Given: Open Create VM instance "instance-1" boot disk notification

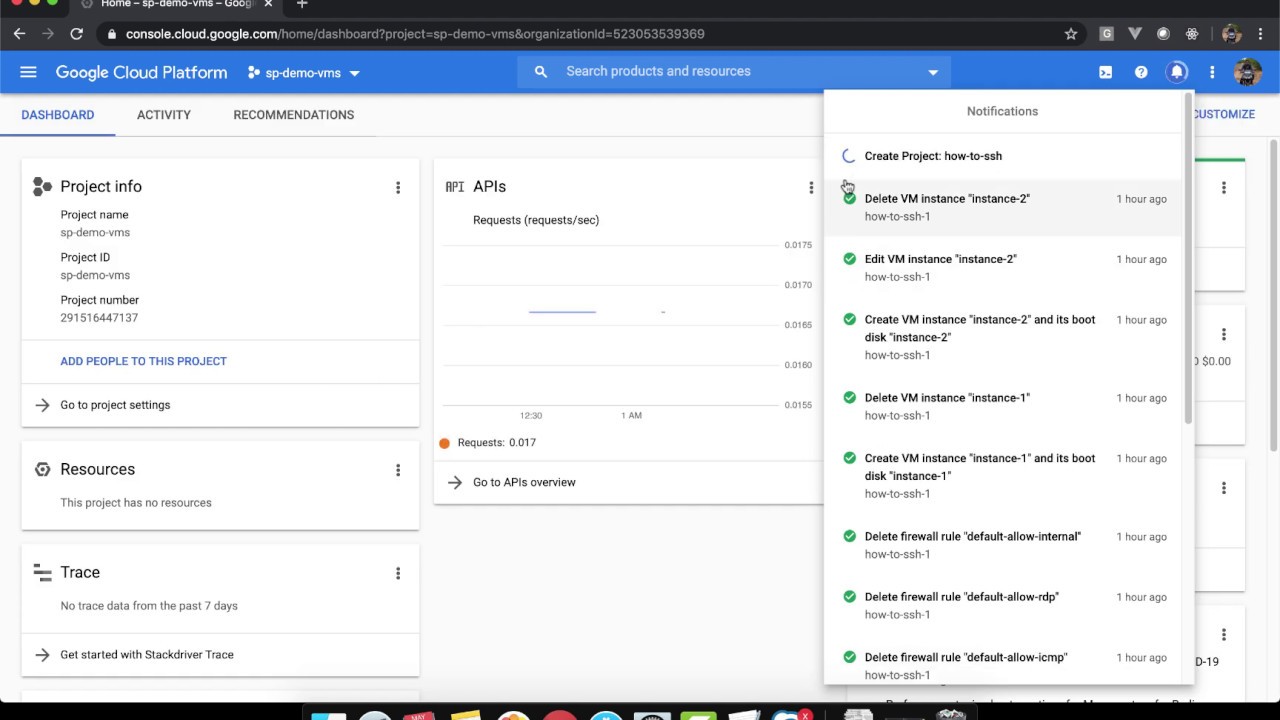Looking at the screenshot, I should 1003,476.
